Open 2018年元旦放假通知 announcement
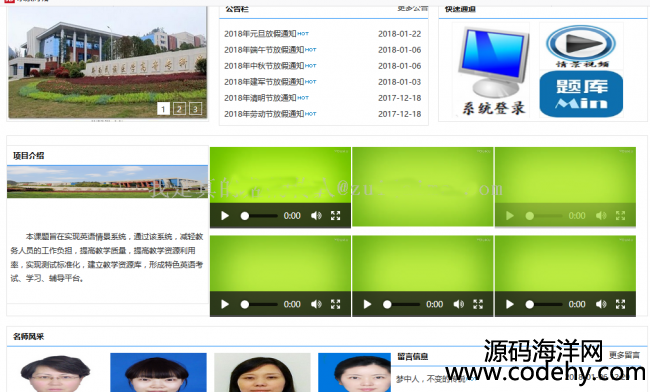 coord(260,34)
